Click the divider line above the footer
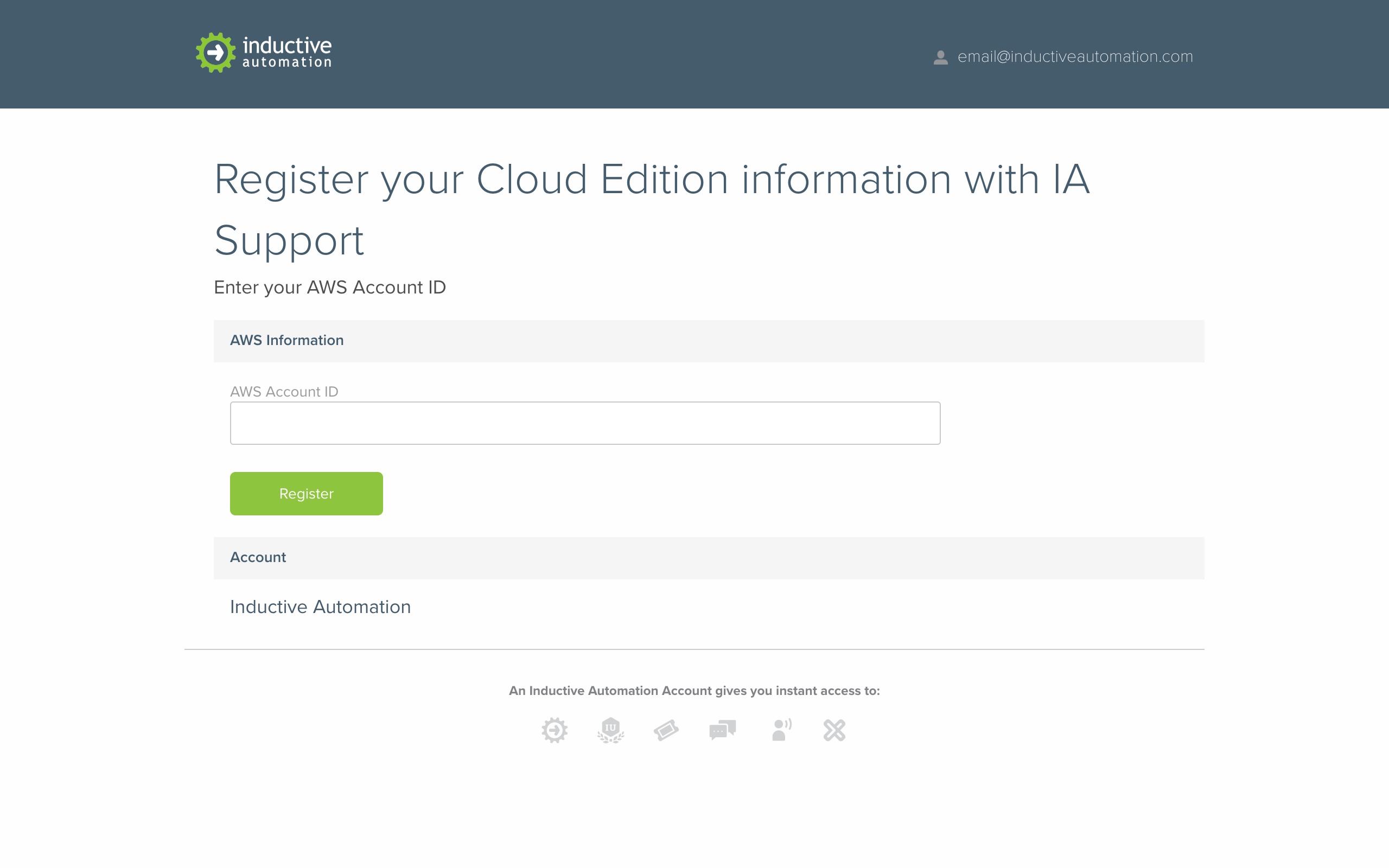This screenshot has width=1389, height=868. point(694,648)
